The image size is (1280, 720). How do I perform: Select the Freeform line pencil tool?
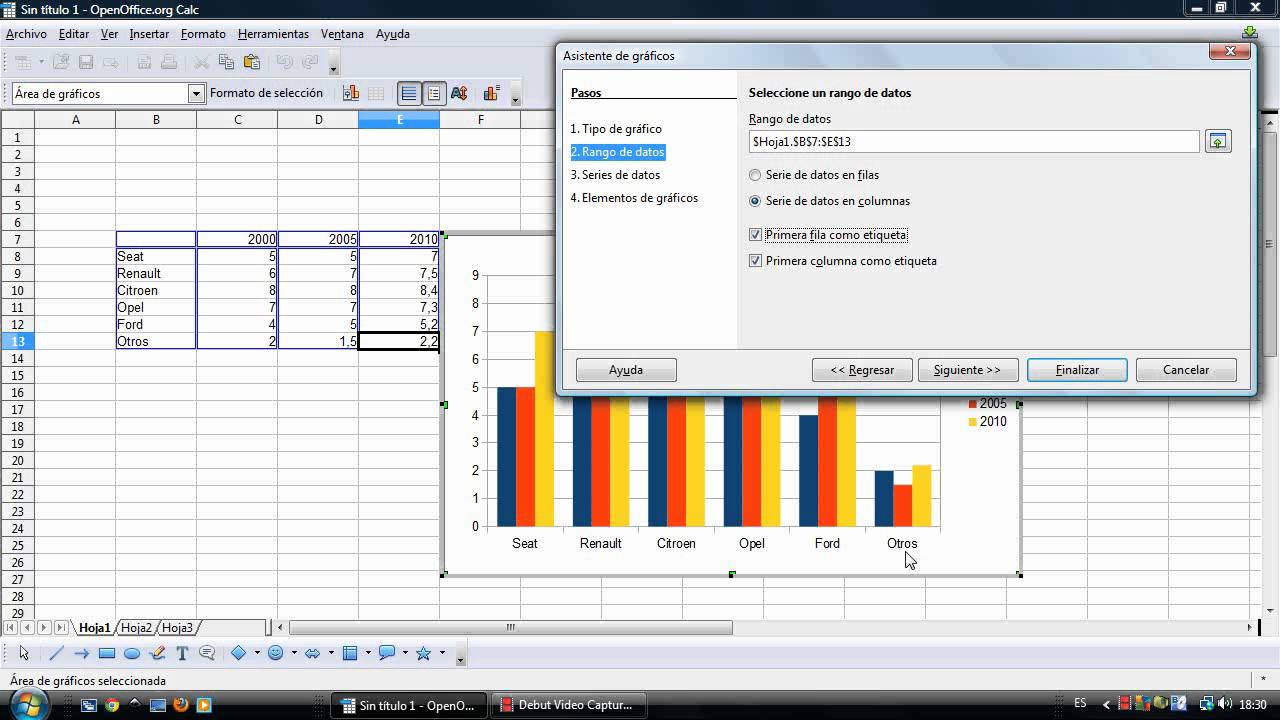157,653
